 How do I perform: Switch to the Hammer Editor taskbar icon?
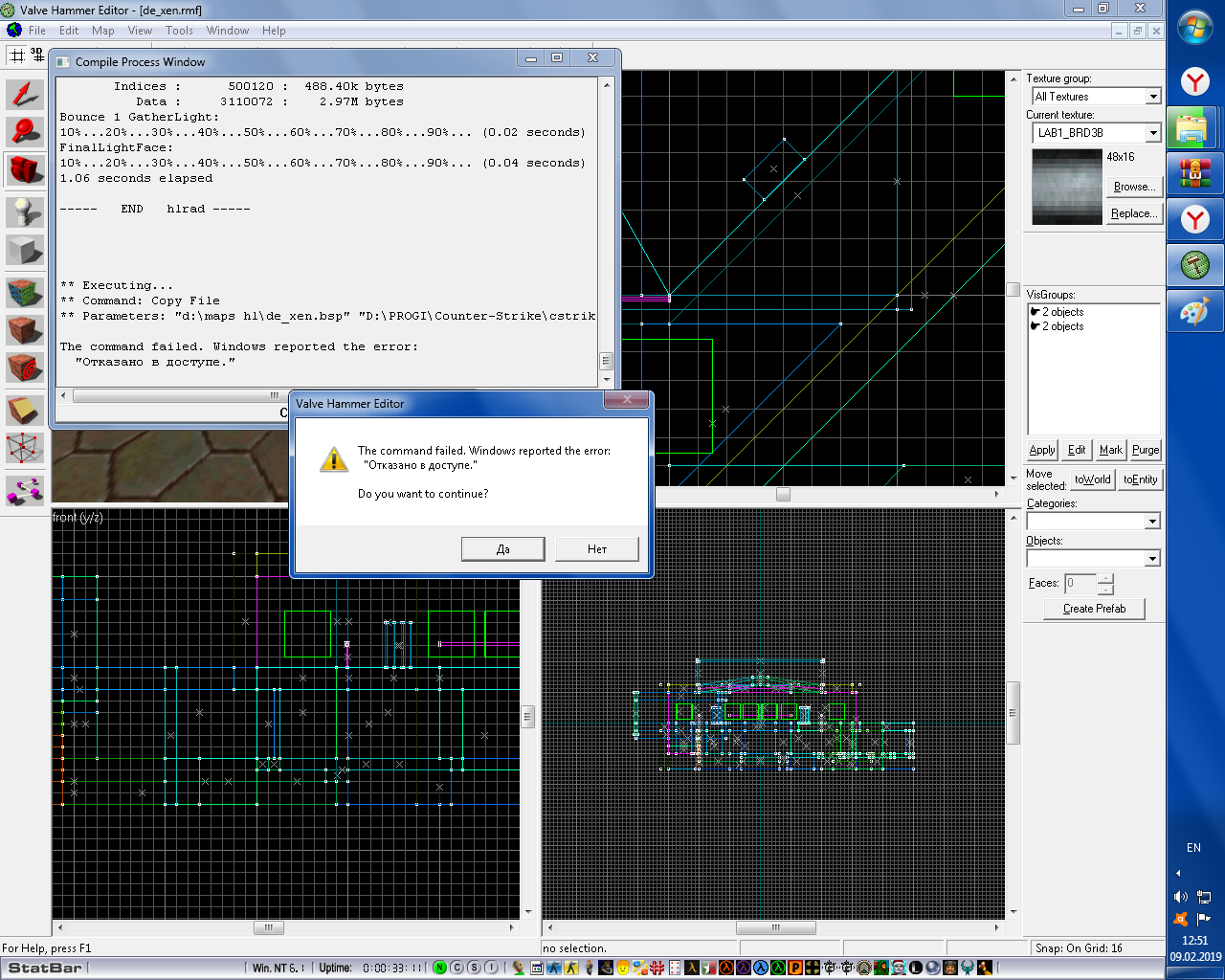[1194, 265]
